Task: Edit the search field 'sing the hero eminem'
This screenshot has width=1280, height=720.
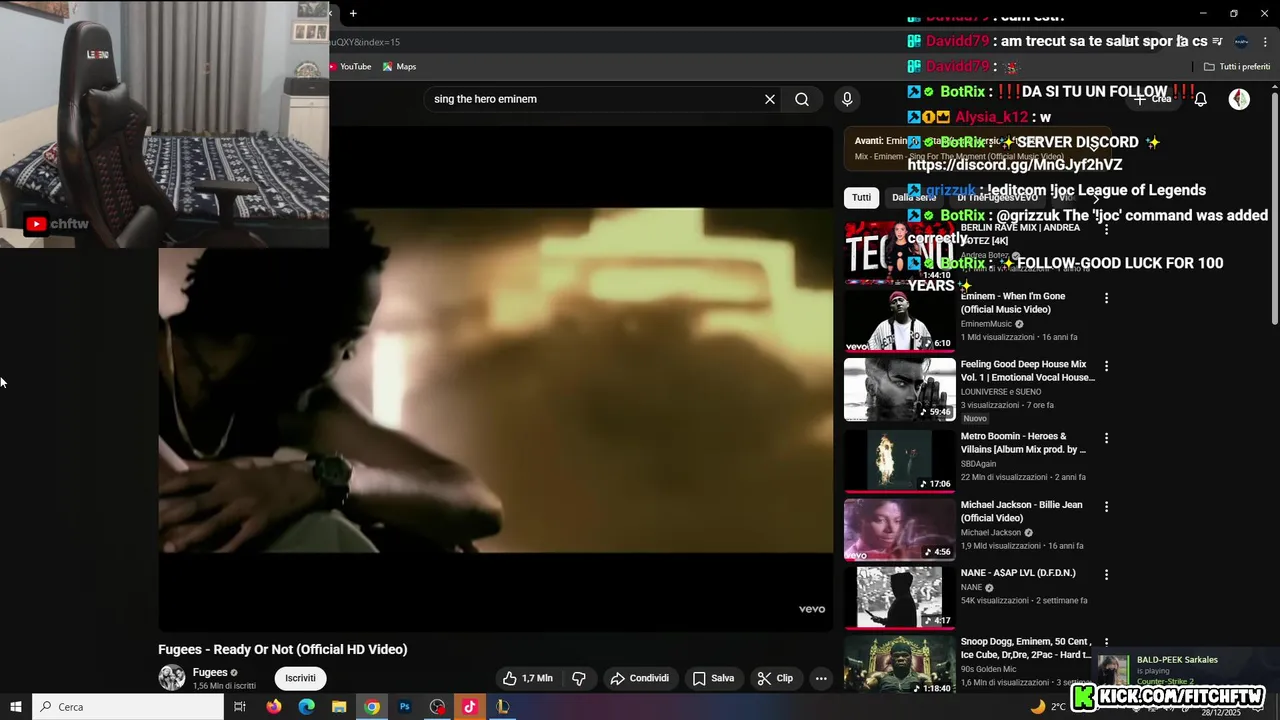Action: click(x=595, y=99)
